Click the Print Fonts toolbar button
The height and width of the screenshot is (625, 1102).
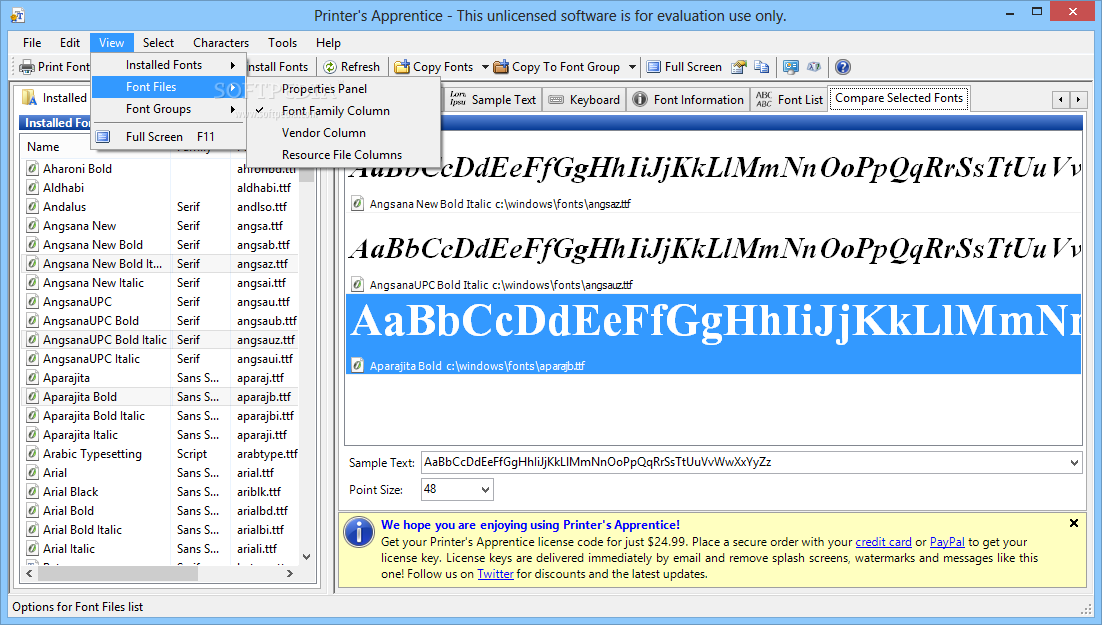(x=55, y=67)
